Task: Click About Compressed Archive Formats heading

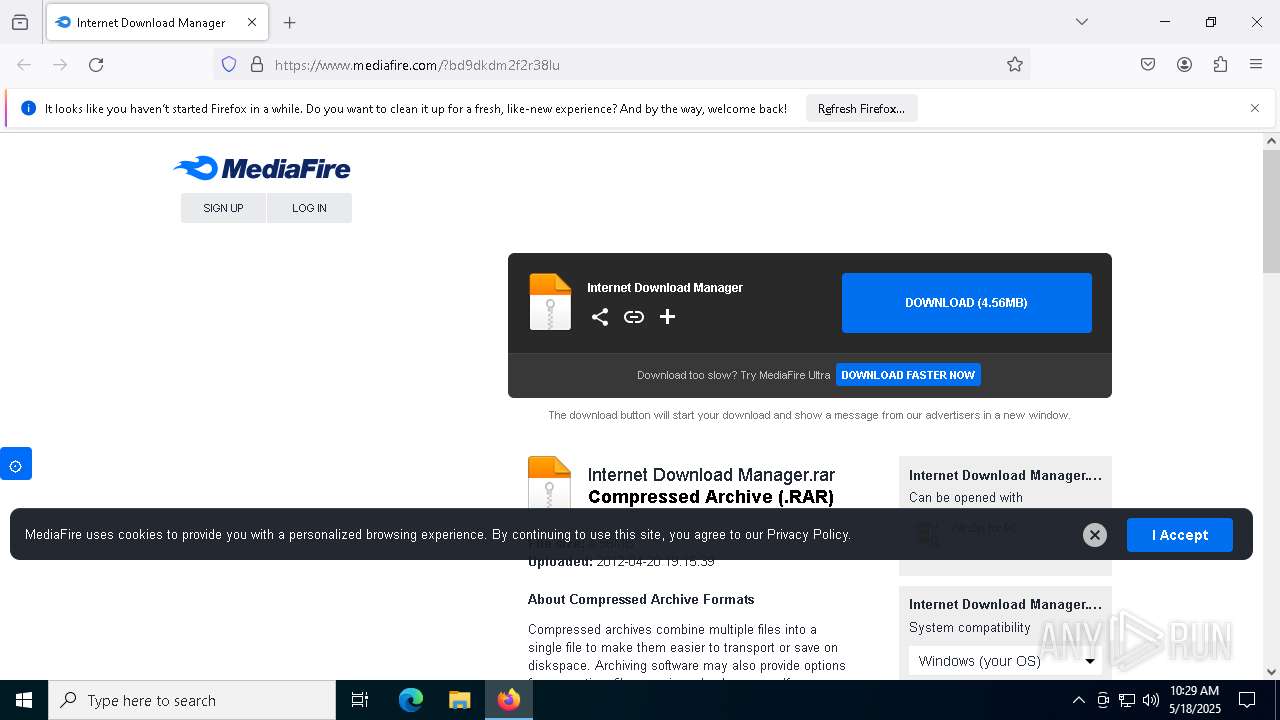Action: [641, 599]
